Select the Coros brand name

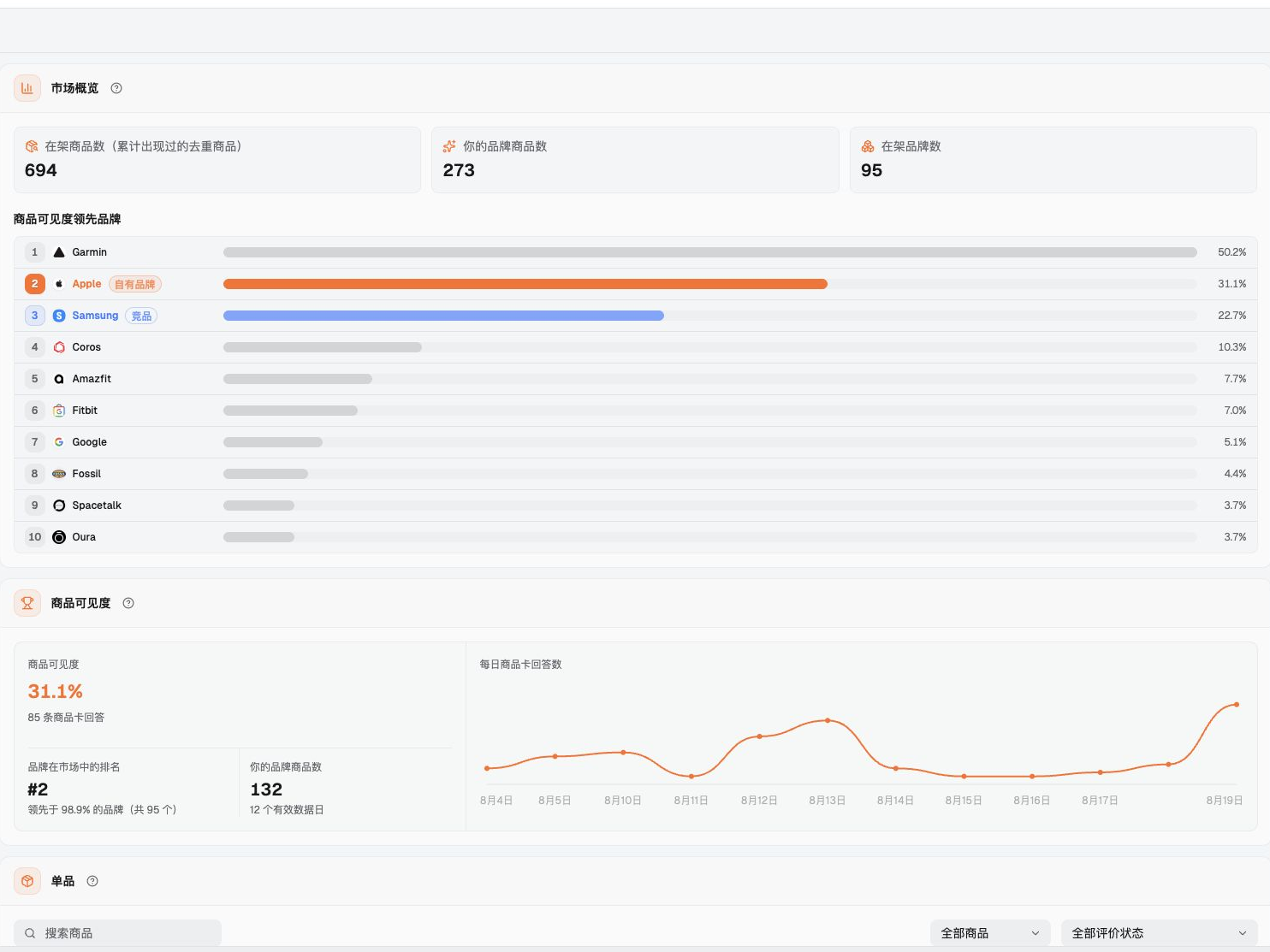tap(86, 347)
